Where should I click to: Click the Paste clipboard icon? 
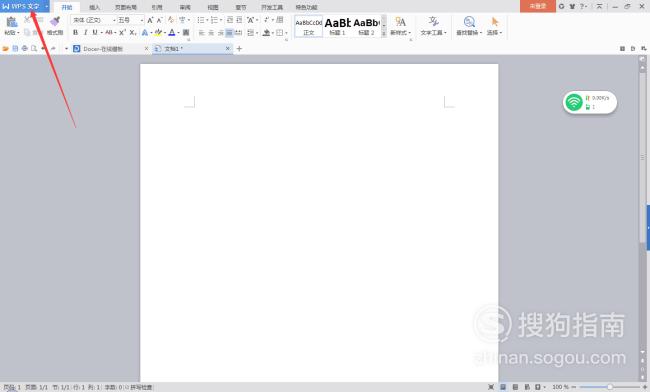click(12, 22)
